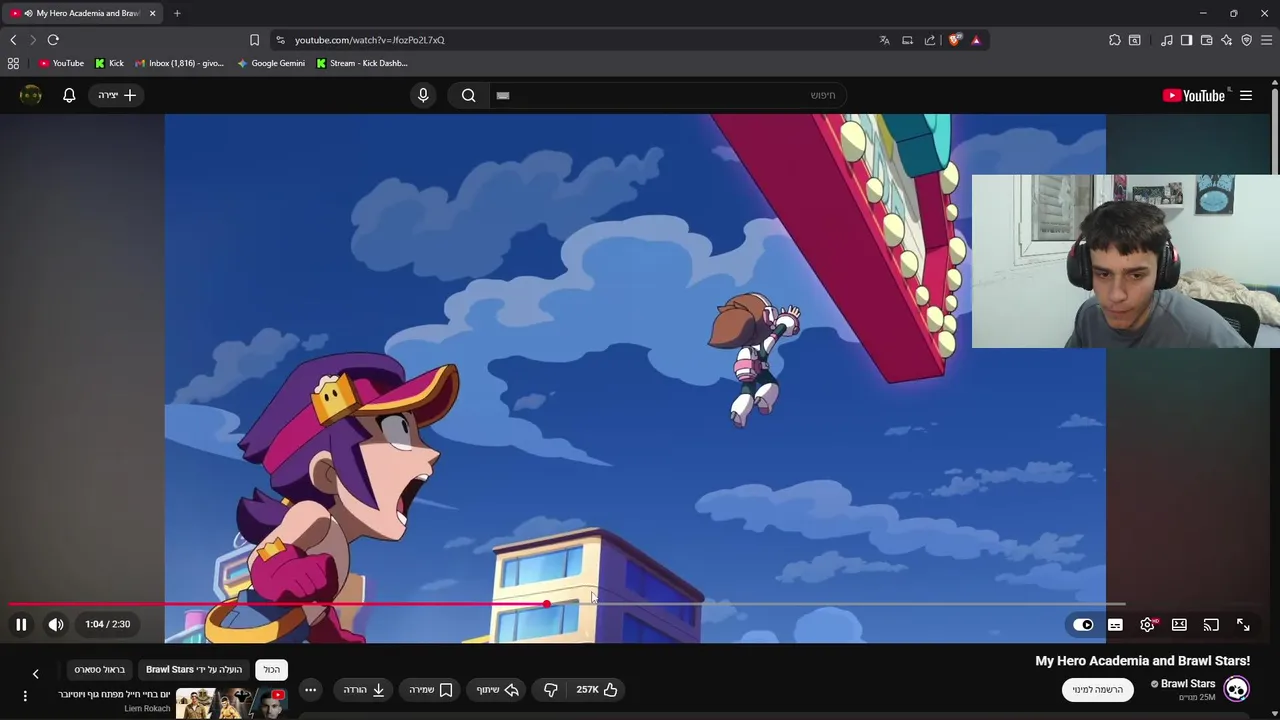Dislike the video with the thumbs-down icon

click(550, 689)
